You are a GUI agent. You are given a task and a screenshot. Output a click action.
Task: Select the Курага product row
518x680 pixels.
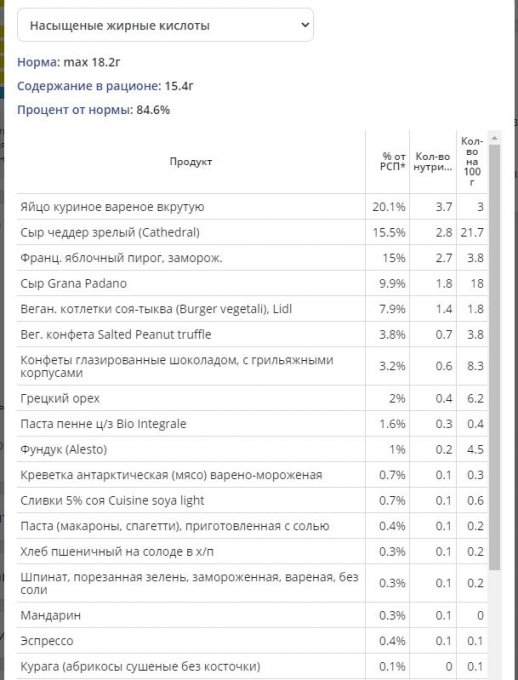pos(252,667)
